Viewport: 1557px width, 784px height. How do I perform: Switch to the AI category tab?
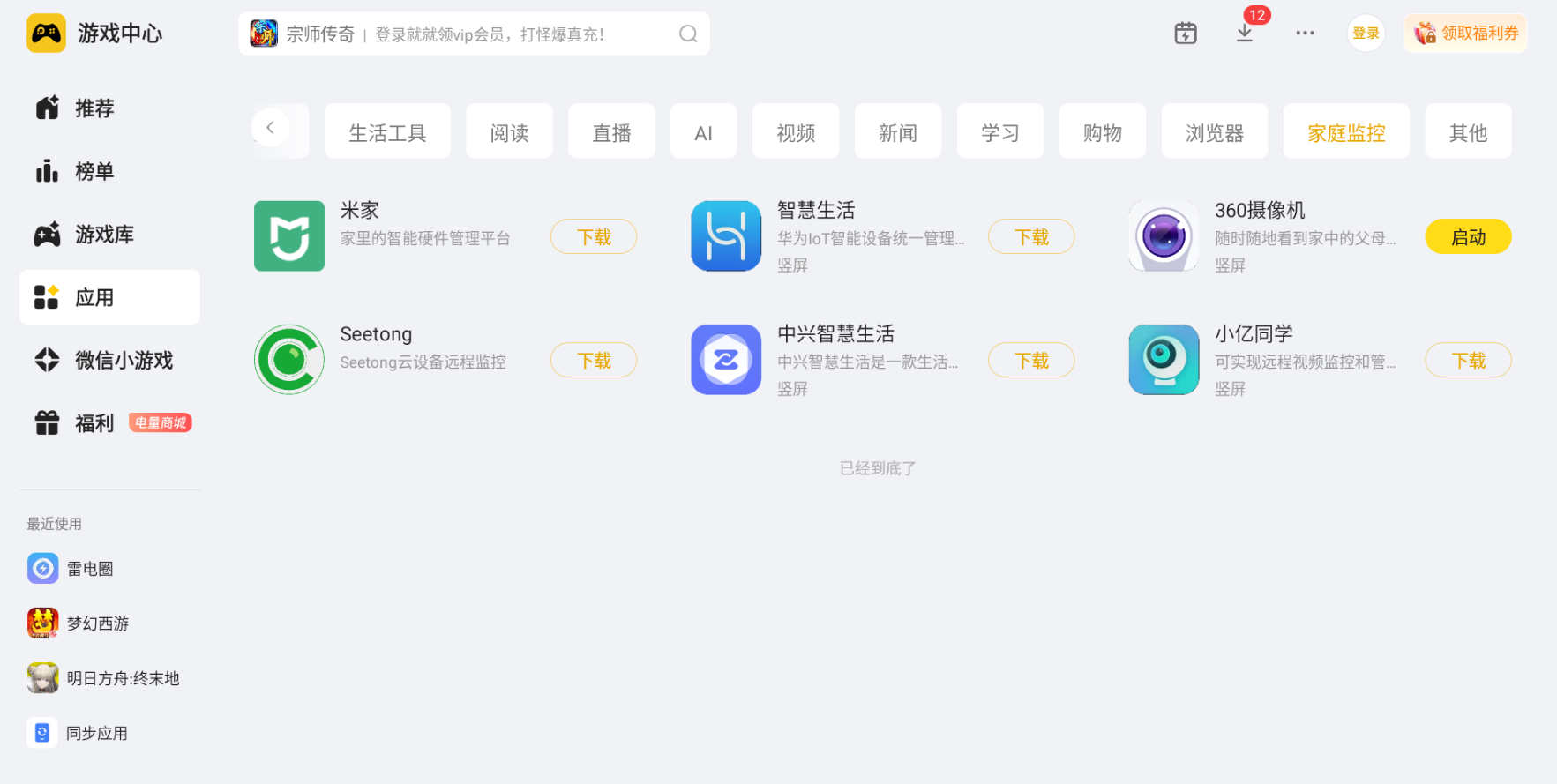[x=703, y=131]
